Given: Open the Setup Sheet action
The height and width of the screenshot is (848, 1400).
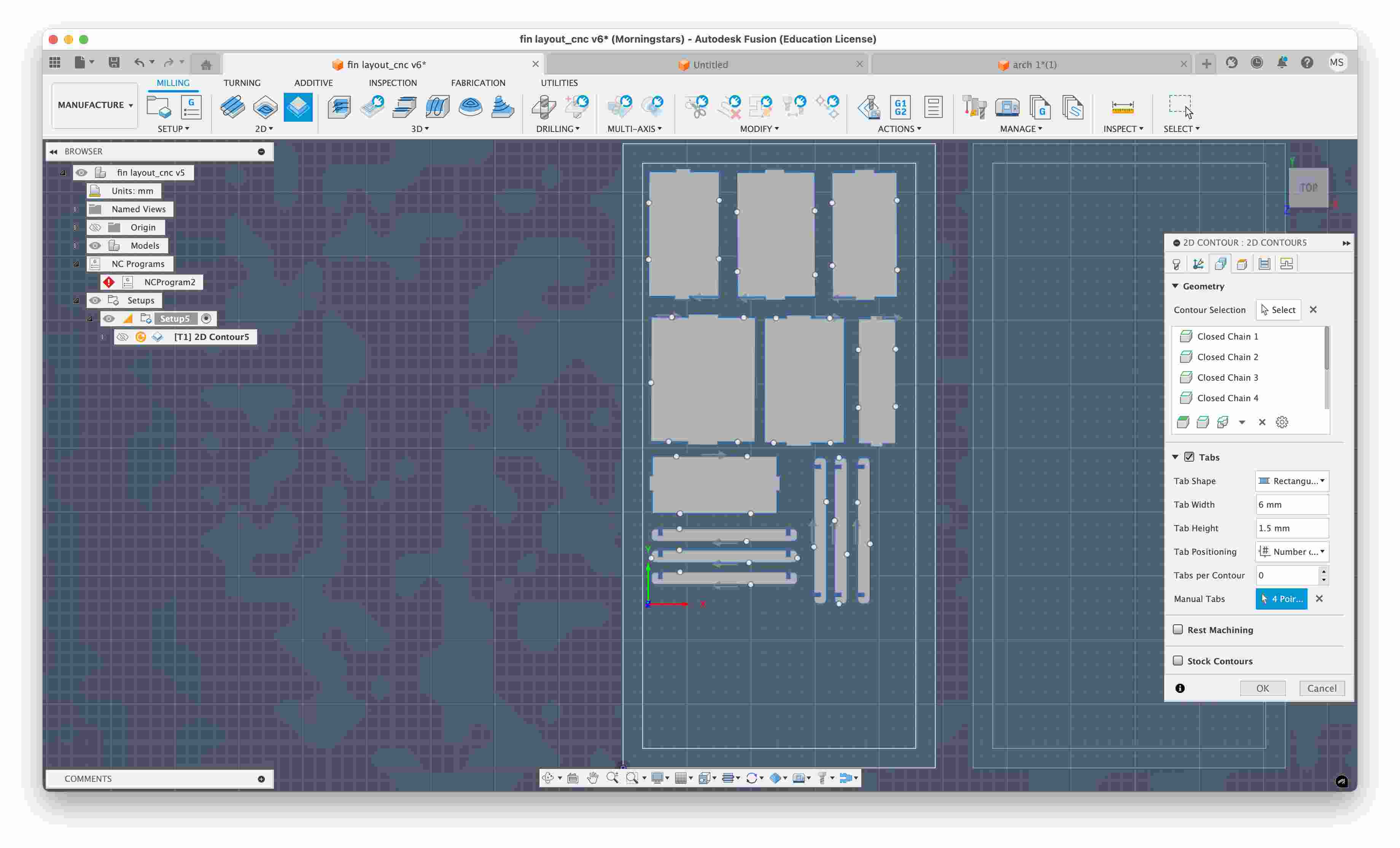Looking at the screenshot, I should (x=933, y=107).
